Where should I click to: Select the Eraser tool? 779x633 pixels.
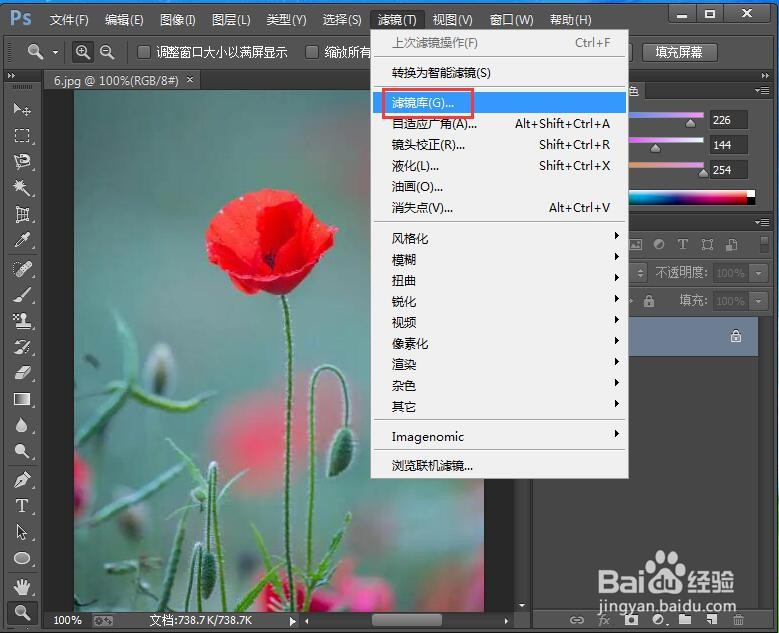[x=22, y=373]
